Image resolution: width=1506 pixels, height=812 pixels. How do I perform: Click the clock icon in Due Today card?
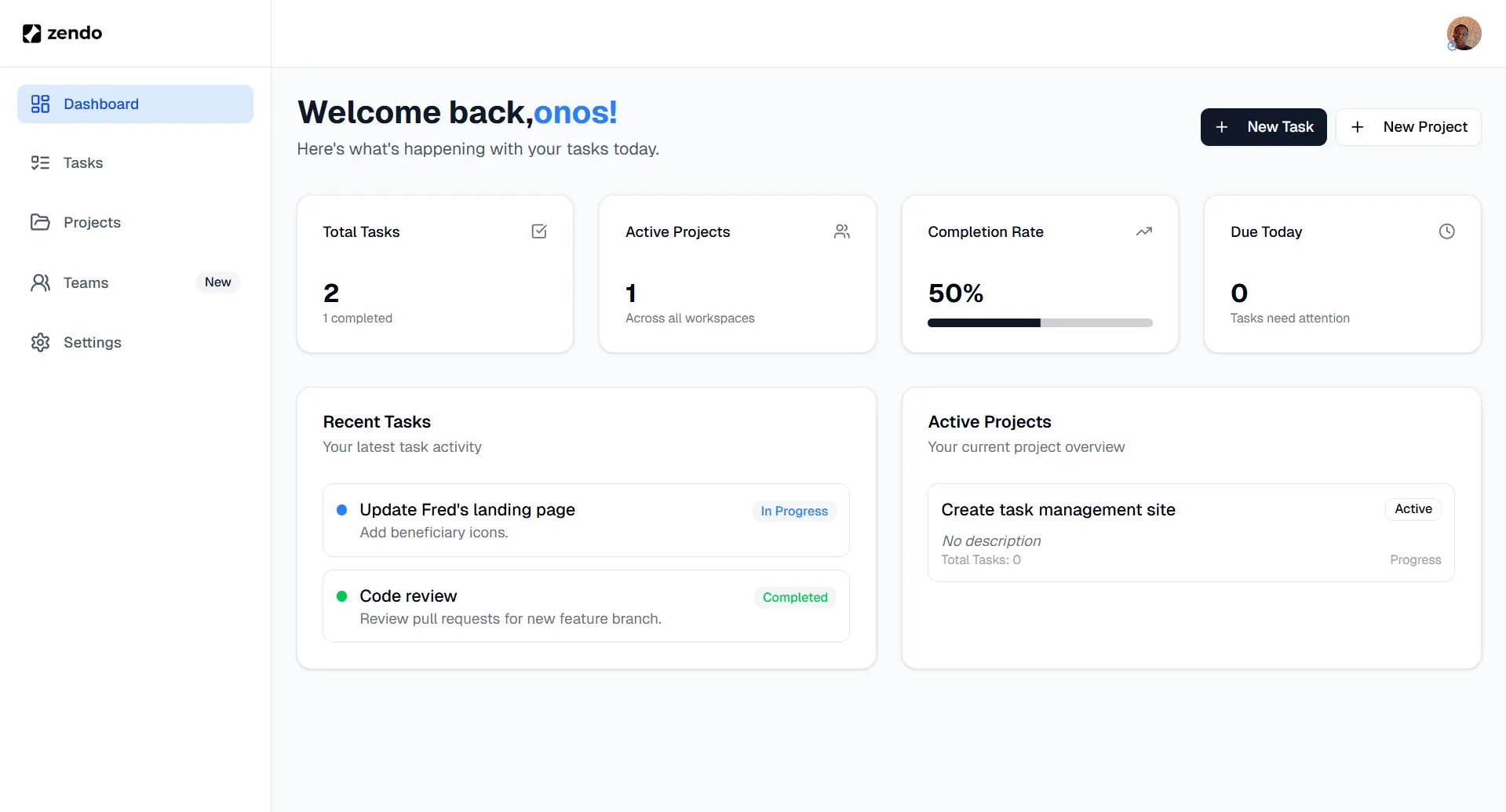1446,231
